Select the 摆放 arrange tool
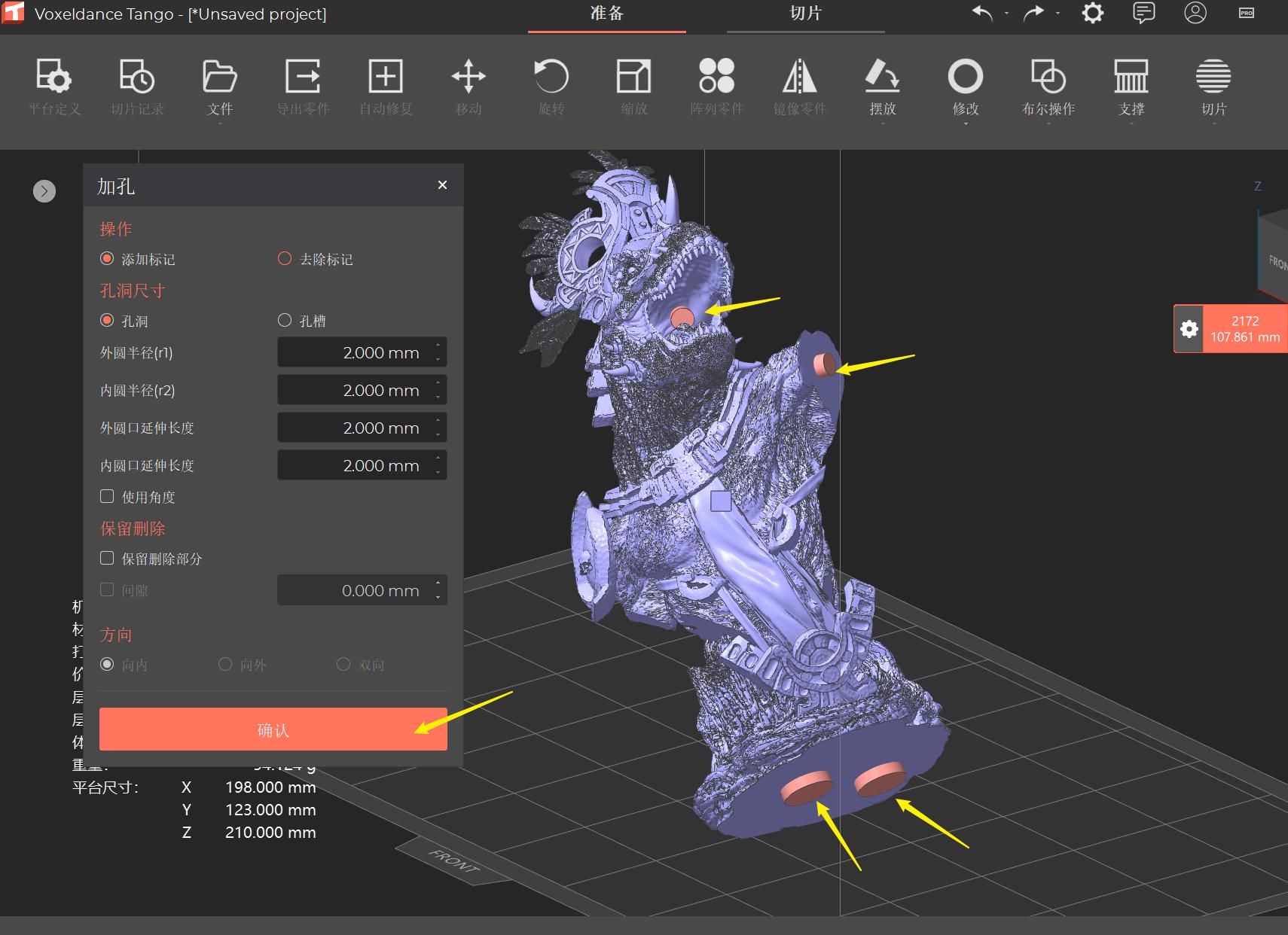Screen dimensions: 1288x935 (882, 85)
